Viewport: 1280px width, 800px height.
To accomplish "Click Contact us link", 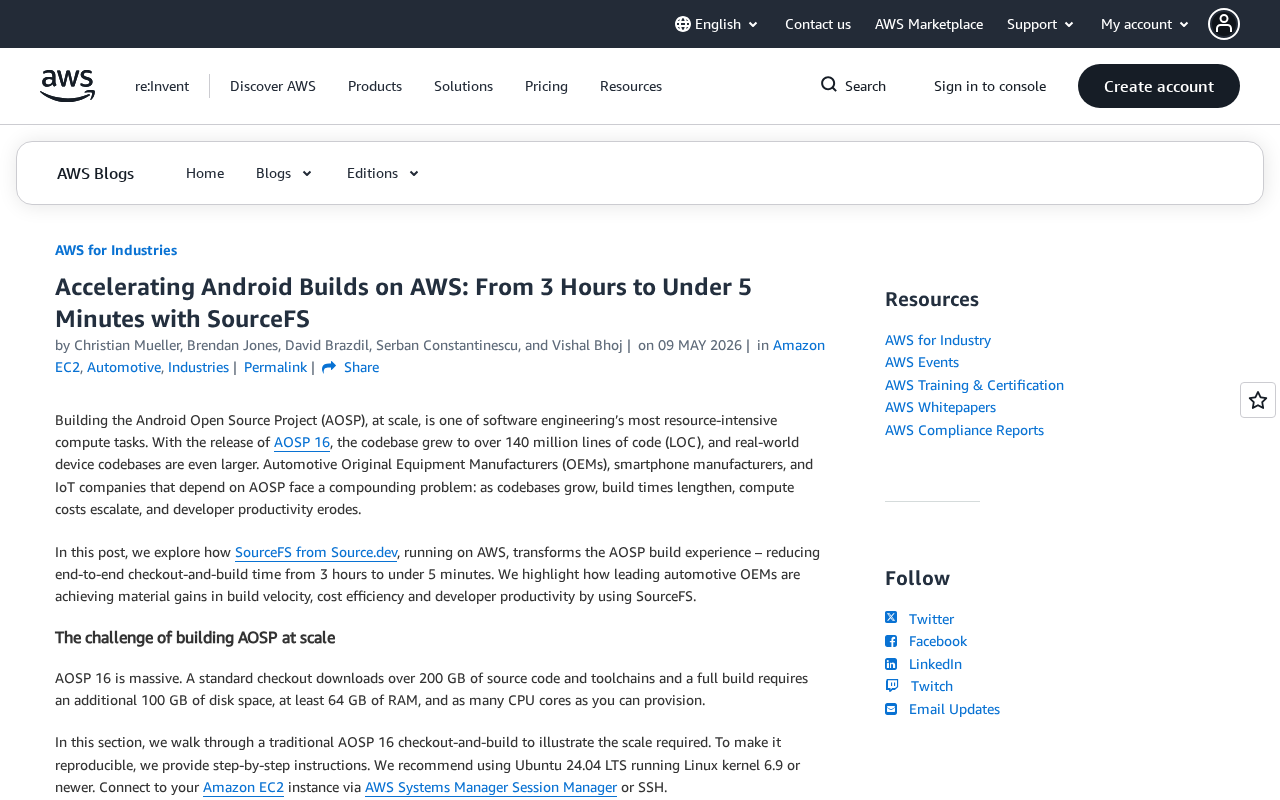I will (x=818, y=24).
